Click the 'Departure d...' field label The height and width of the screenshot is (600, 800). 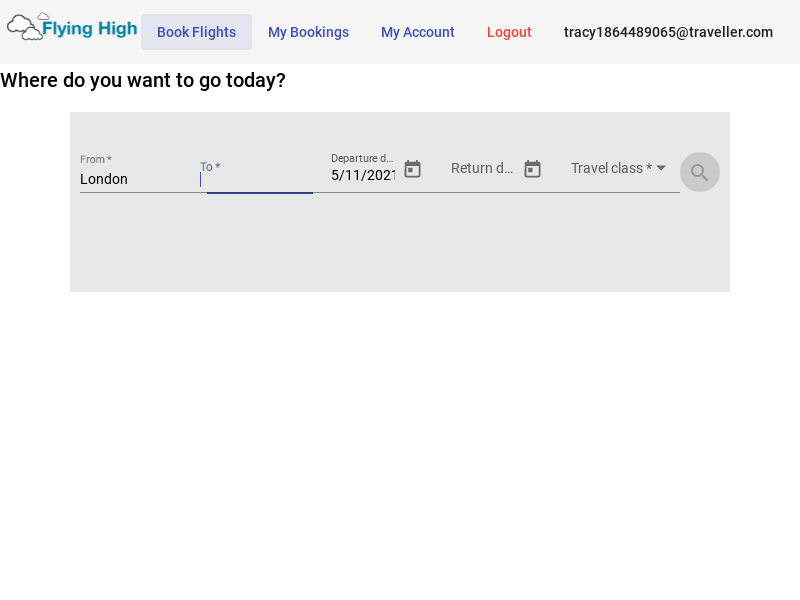362,158
